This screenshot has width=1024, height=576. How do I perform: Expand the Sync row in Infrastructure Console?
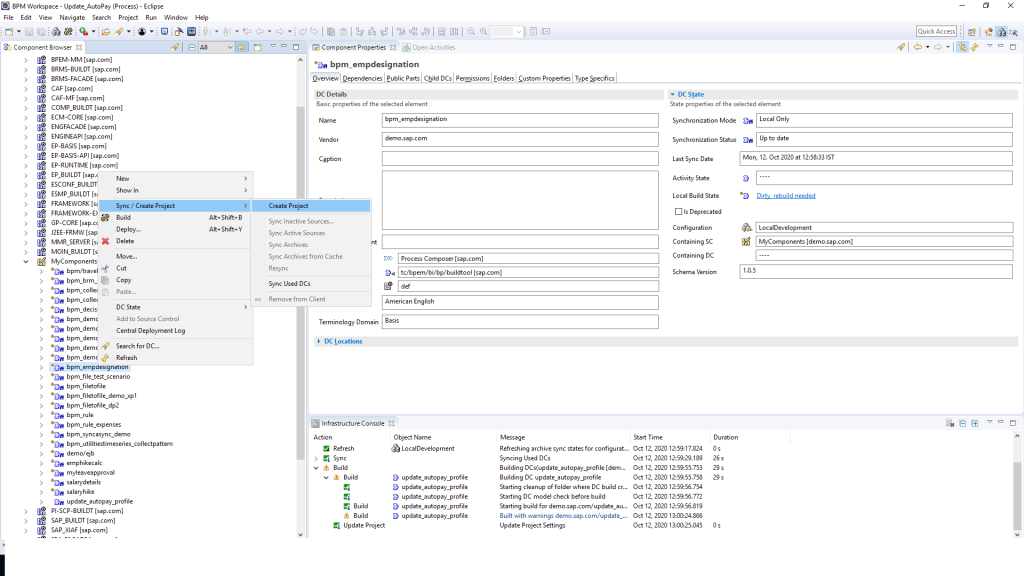316,458
